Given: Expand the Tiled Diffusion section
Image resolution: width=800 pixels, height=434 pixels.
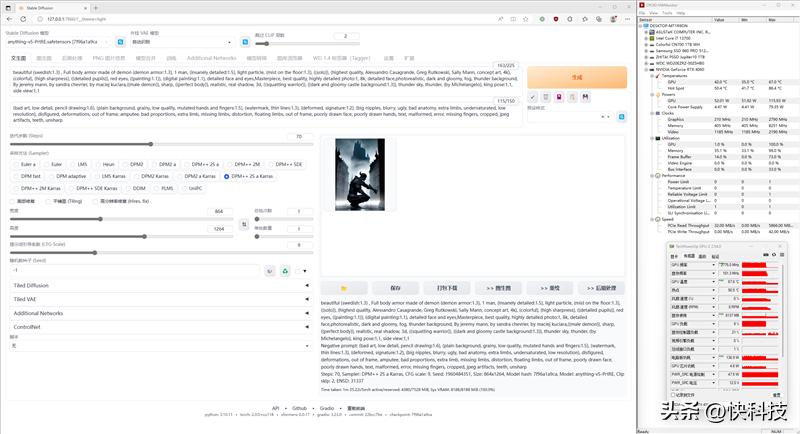Looking at the screenshot, I should [x=160, y=286].
